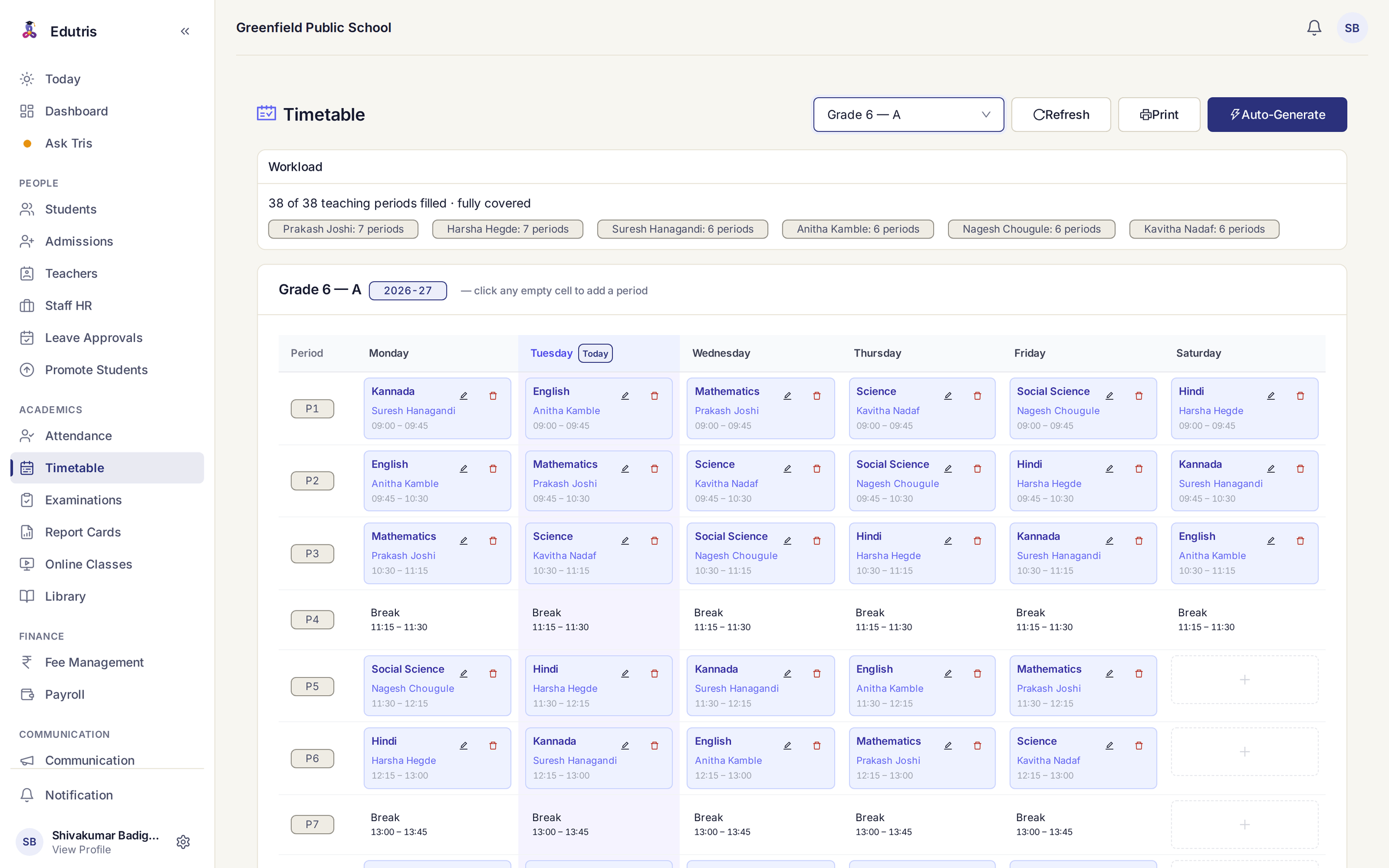Add a period in Saturday P5 empty cell
Screen dimensions: 1389x868
click(x=1244, y=679)
